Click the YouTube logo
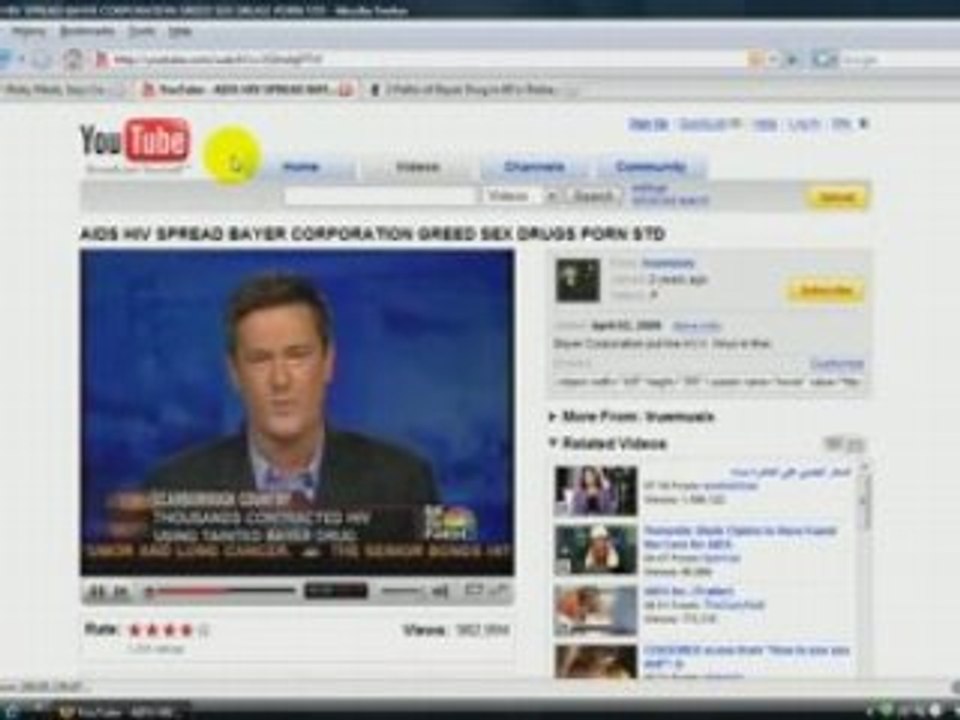The width and height of the screenshot is (960, 720). coord(135,141)
